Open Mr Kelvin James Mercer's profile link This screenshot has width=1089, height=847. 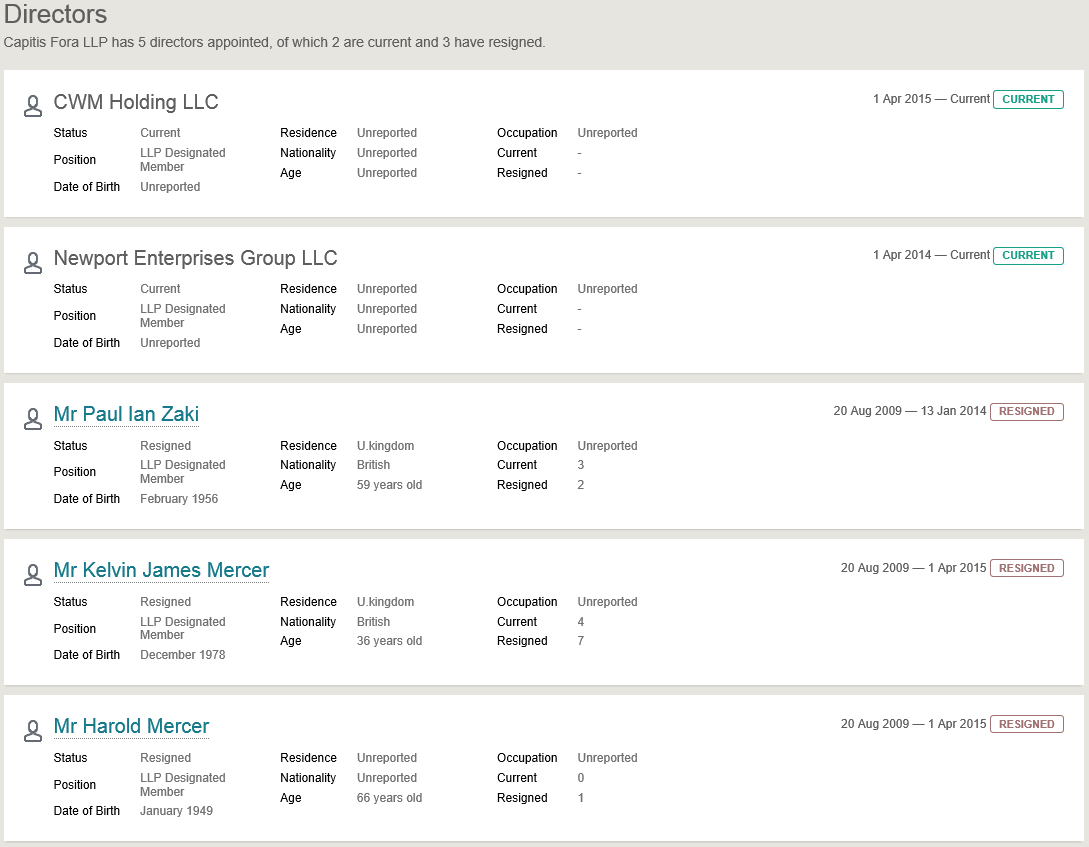click(x=161, y=570)
